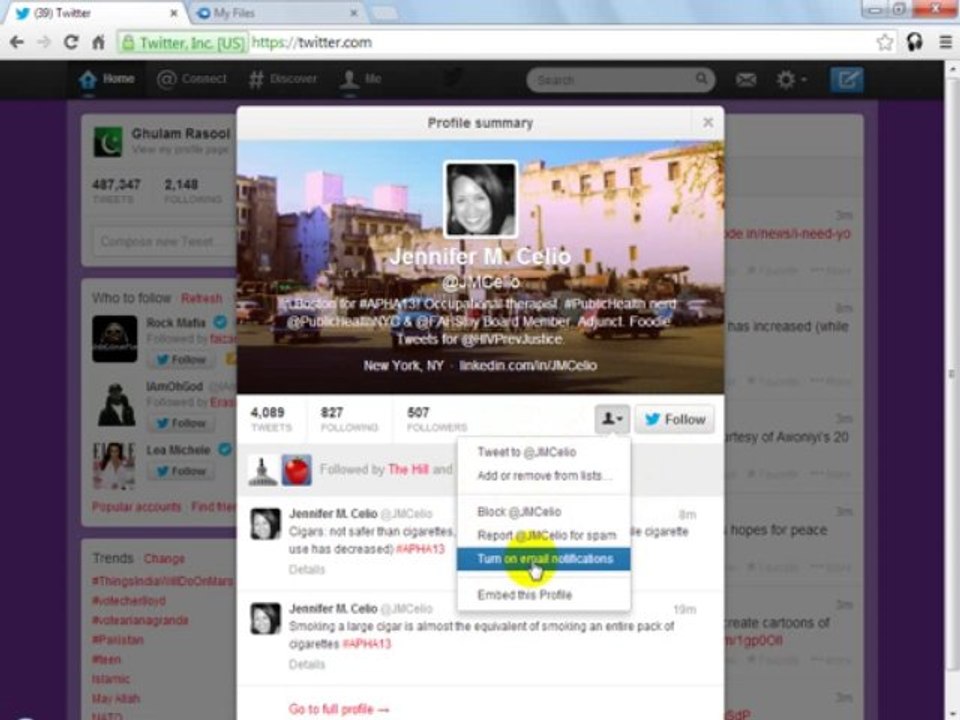Select Tweet to @JMCelio

click(543, 452)
